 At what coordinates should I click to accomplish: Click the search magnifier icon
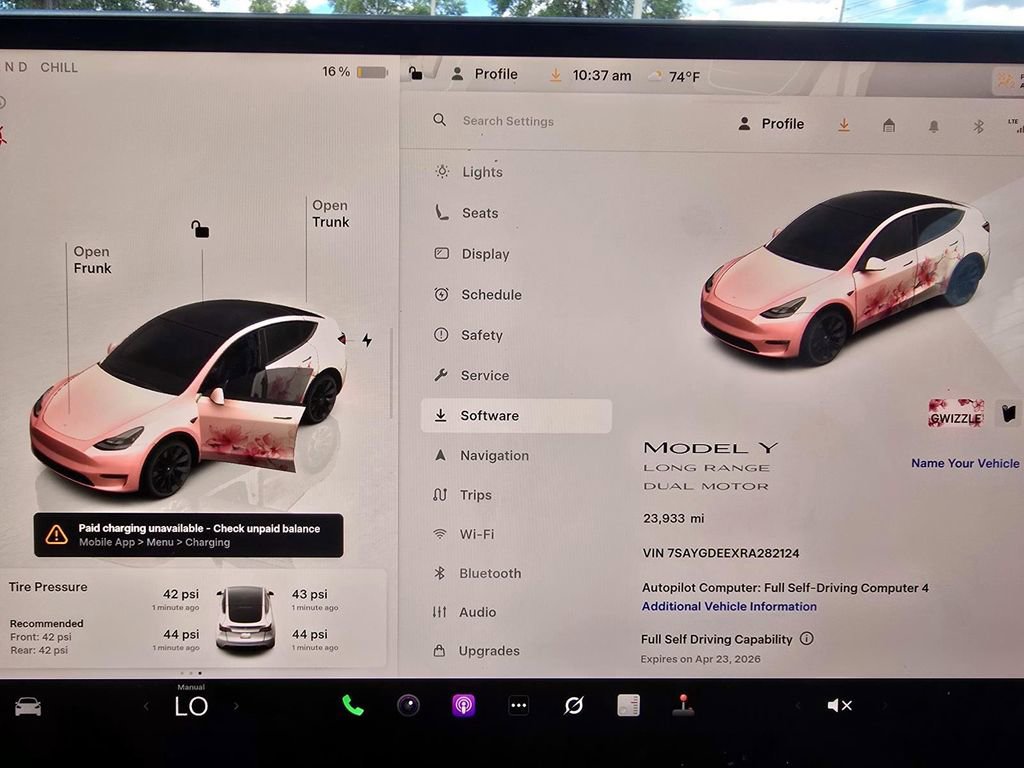440,120
